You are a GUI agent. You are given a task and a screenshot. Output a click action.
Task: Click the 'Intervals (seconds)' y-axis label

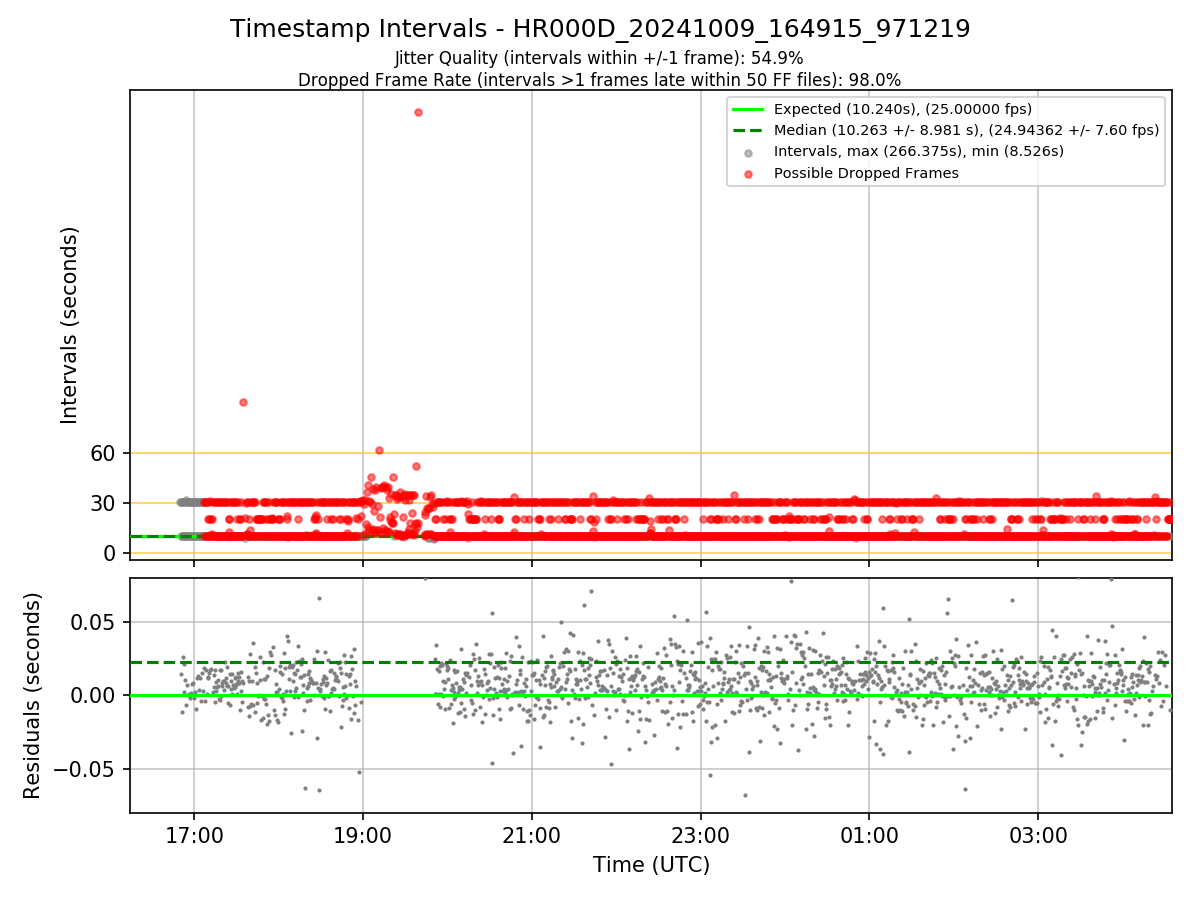pyautogui.click(x=69, y=325)
